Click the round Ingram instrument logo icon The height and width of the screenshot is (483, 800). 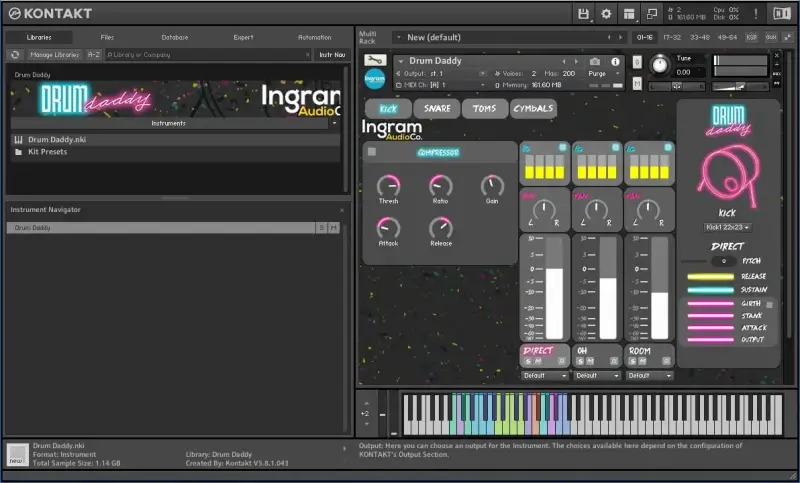(x=375, y=79)
